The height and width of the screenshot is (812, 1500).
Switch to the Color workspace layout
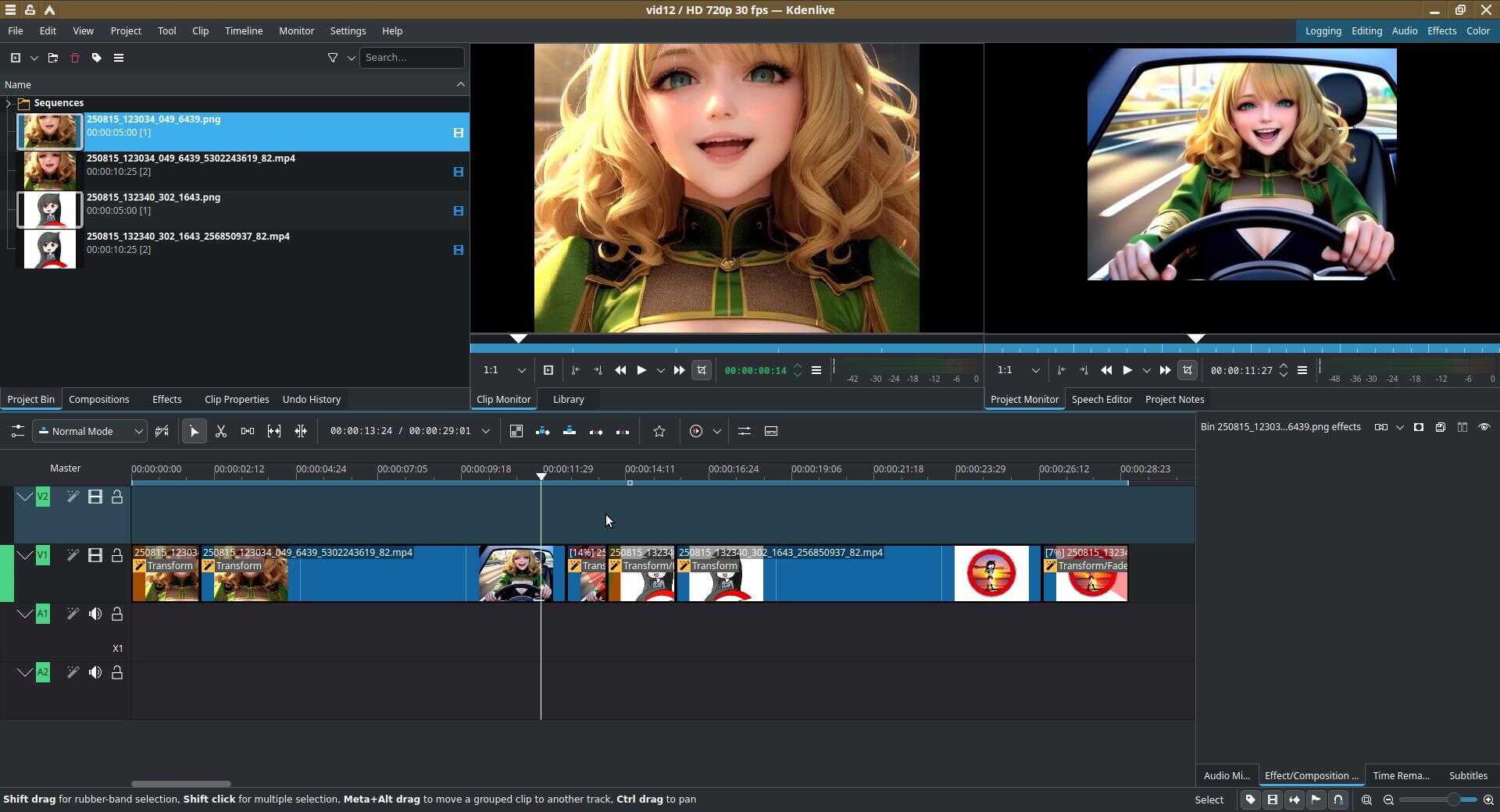[1477, 31]
